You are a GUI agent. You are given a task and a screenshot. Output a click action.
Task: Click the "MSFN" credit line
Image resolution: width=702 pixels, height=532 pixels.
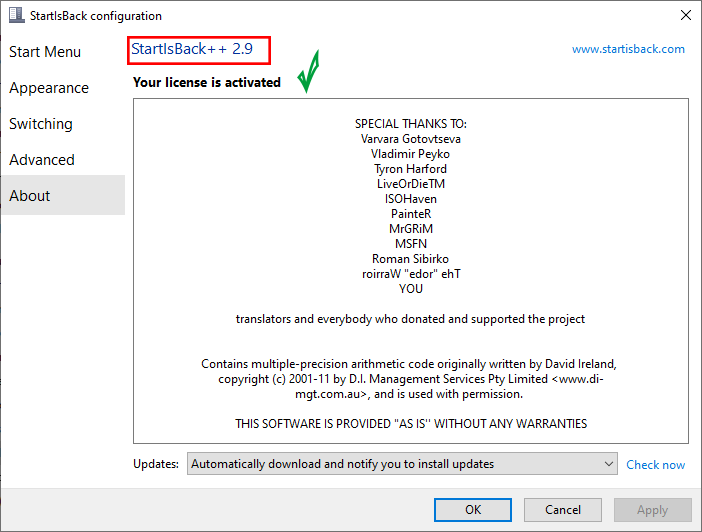pyautogui.click(x=411, y=244)
